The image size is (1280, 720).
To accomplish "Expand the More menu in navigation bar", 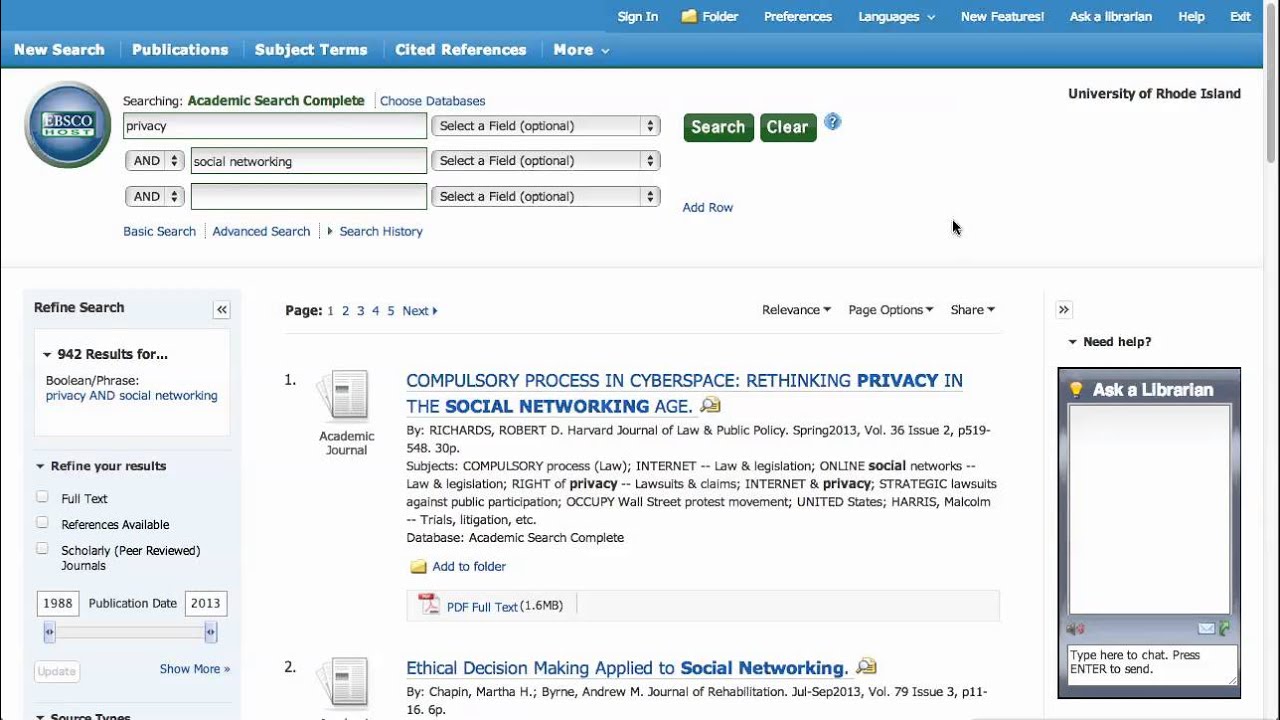I will pos(581,49).
